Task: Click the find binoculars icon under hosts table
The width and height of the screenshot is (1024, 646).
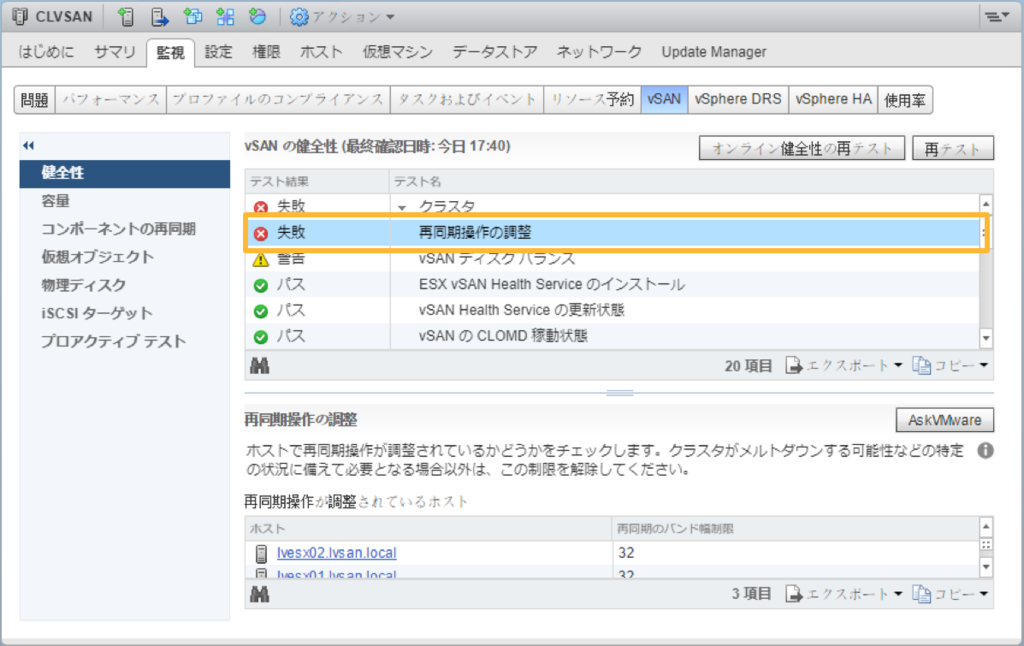Action: [x=259, y=594]
